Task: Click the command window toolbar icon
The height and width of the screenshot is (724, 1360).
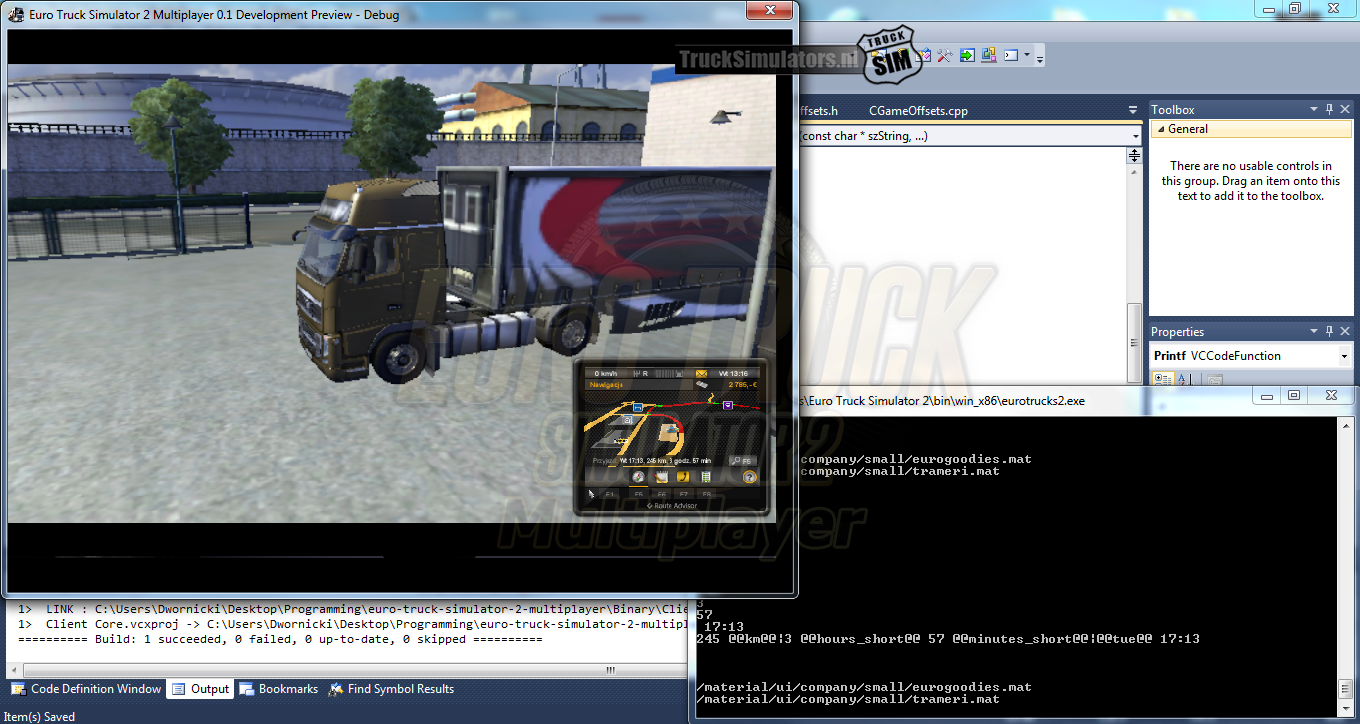Action: (1011, 56)
